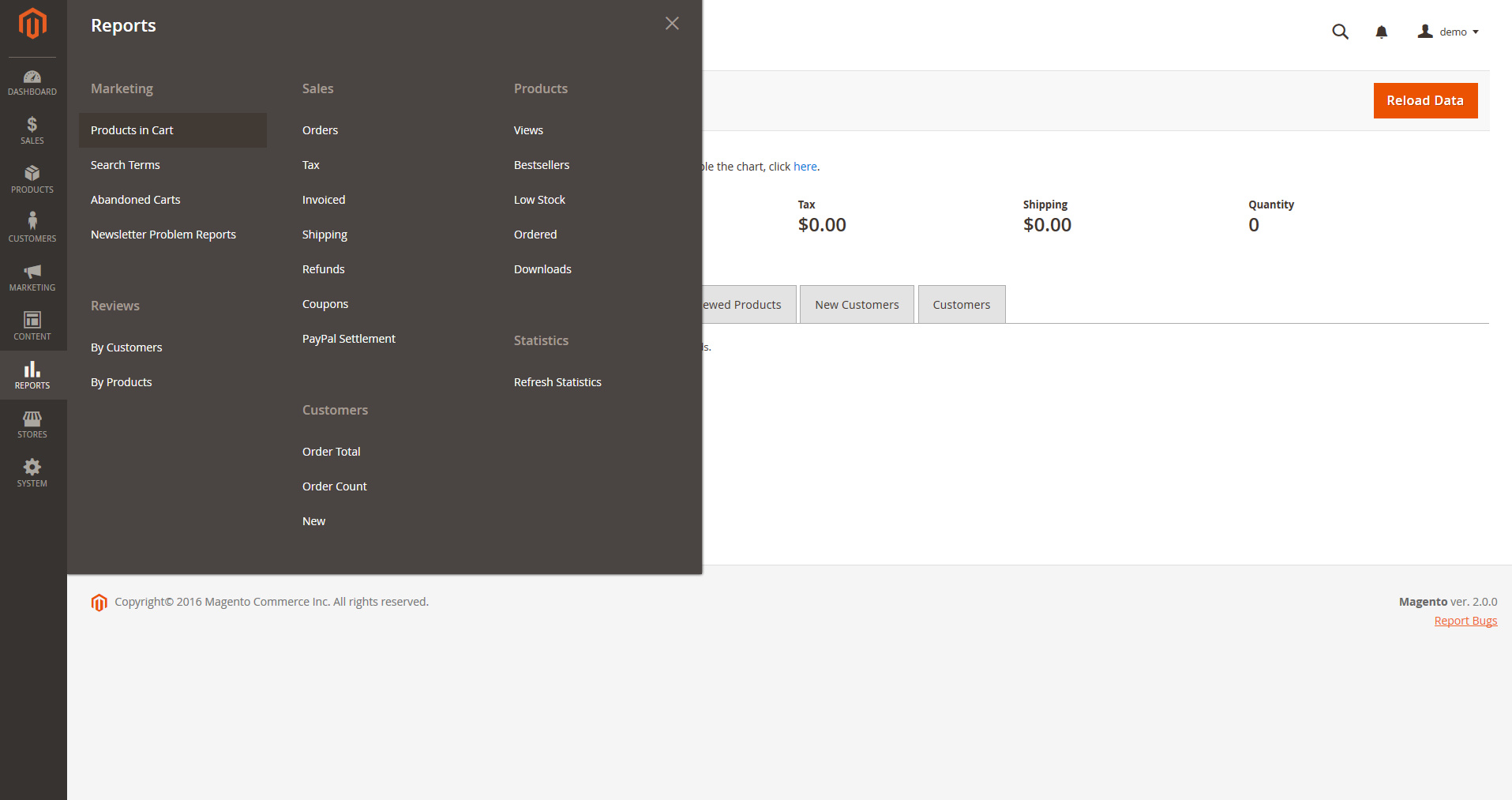Open the Dashboard sidebar icon

32,82
